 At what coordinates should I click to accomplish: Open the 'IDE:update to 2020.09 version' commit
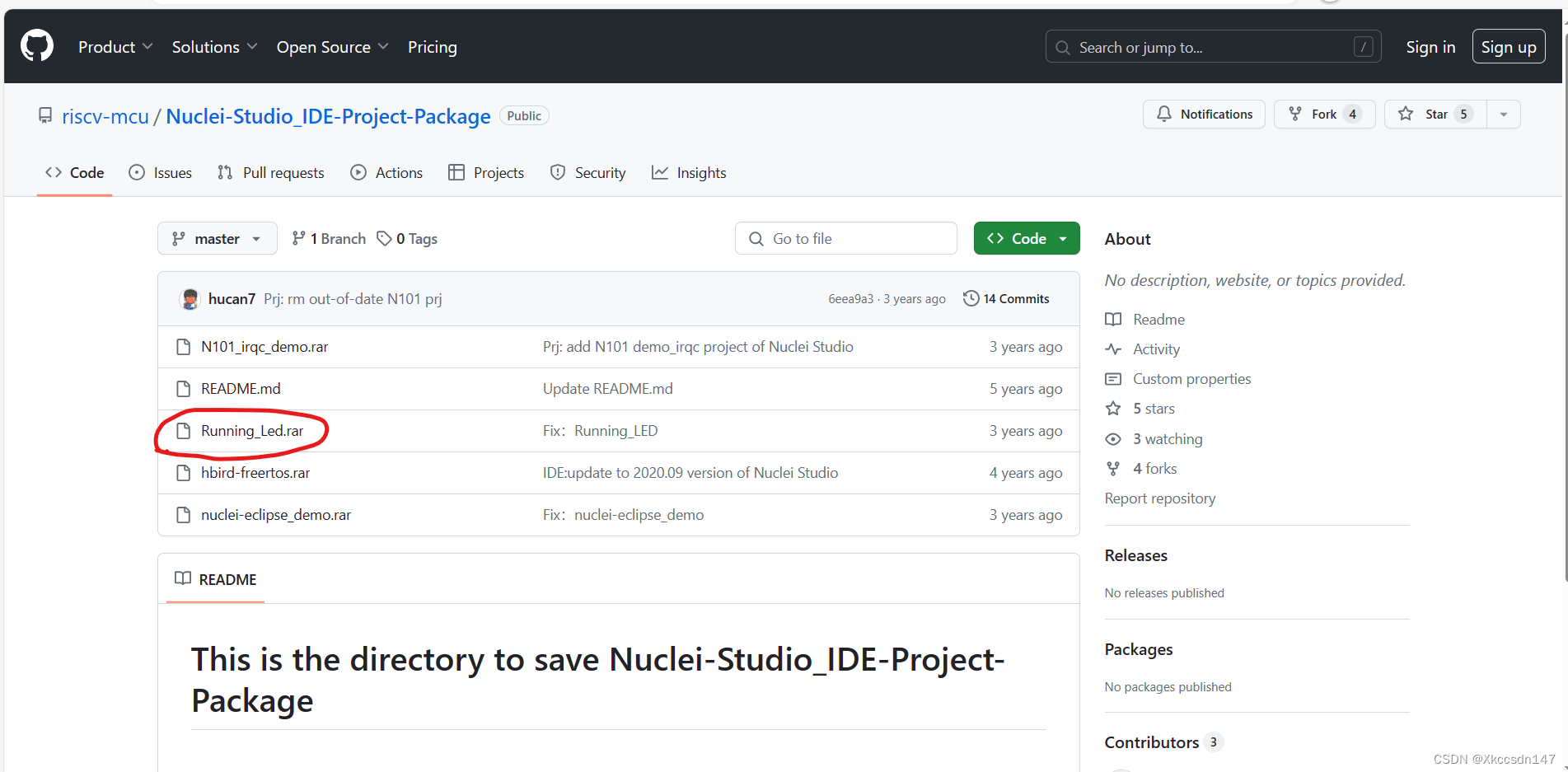[690, 473]
